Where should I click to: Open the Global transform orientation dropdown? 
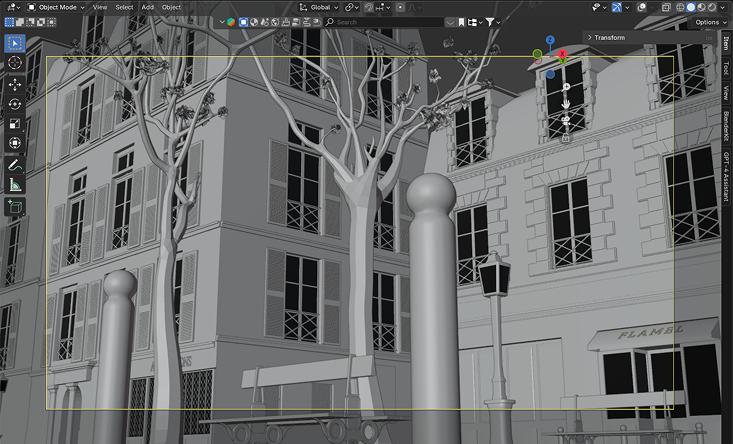point(319,7)
